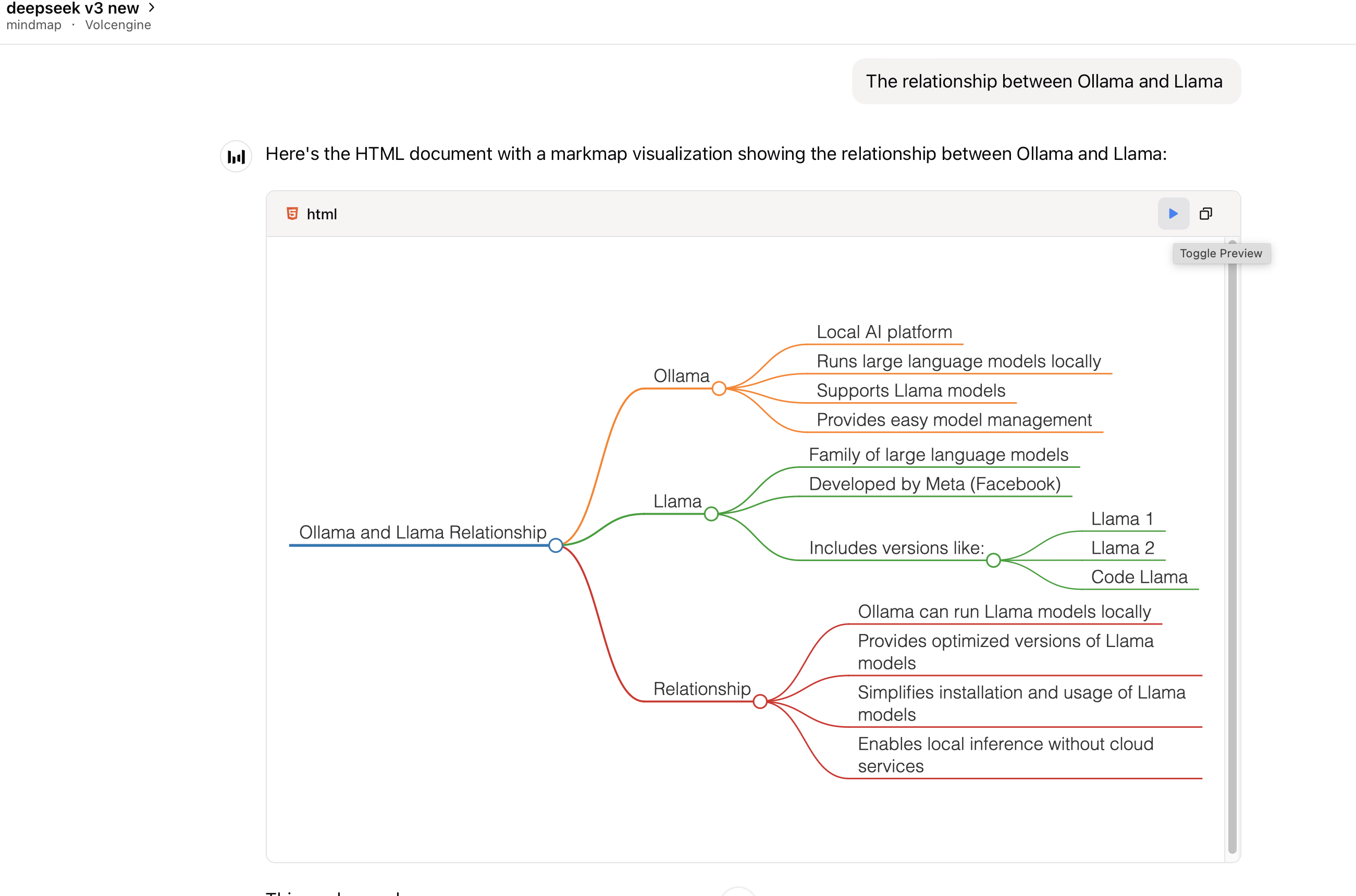Image resolution: width=1356 pixels, height=896 pixels.
Task: Select the Supports Llama models node
Action: tap(910, 391)
